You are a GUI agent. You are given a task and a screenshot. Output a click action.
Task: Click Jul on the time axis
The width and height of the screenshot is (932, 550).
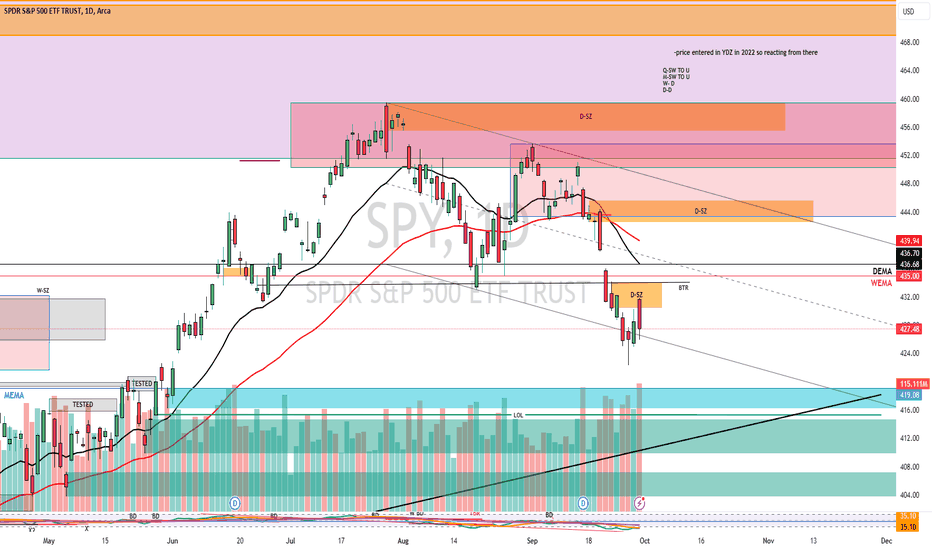point(291,541)
